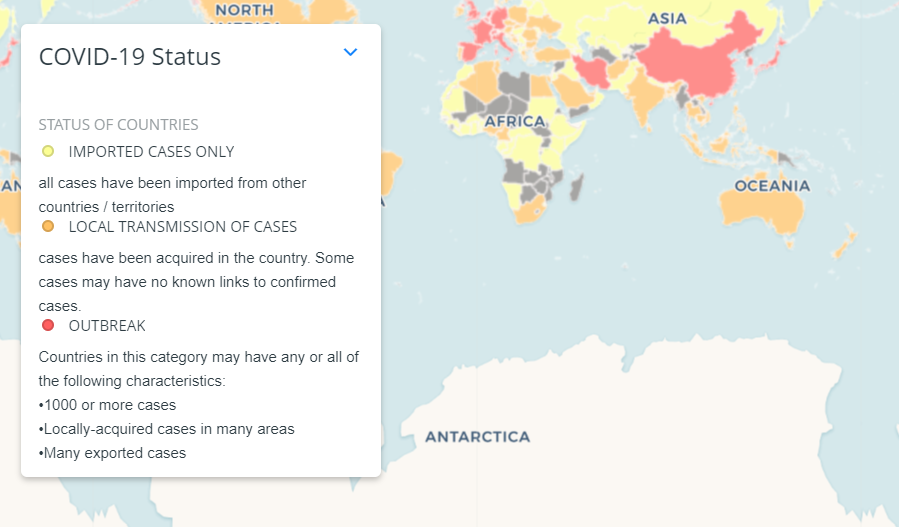Select Madagascar island in gray
The image size is (899, 527).
[x=576, y=188]
